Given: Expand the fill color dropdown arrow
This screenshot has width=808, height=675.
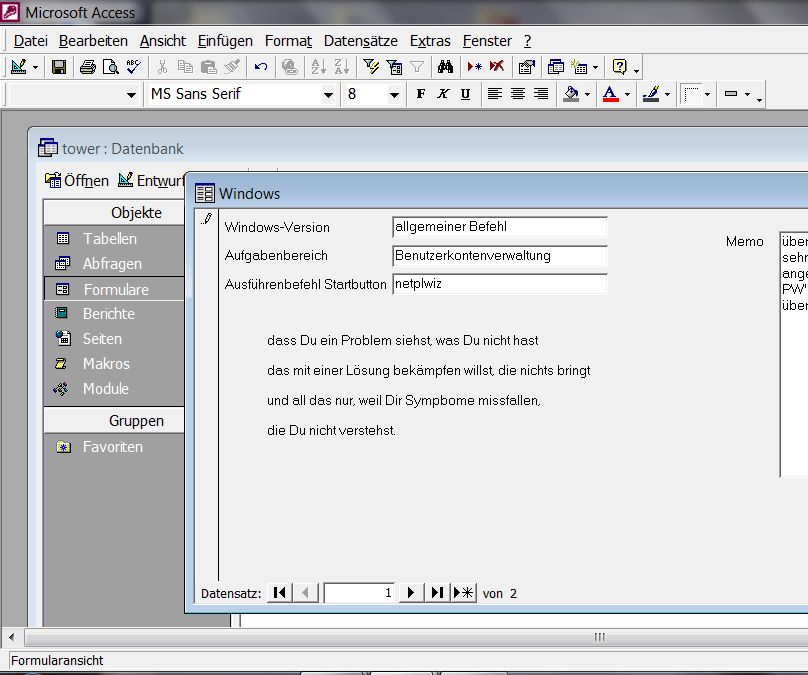Looking at the screenshot, I should pos(587,94).
